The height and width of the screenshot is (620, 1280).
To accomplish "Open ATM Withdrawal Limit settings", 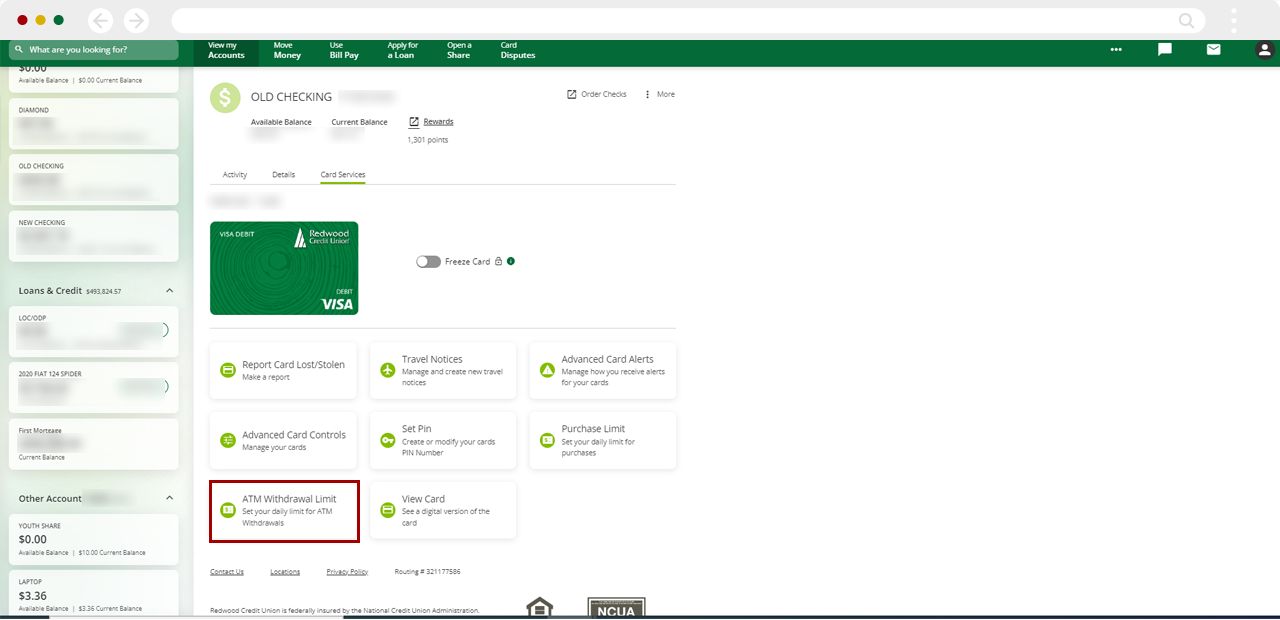I will pos(284,510).
